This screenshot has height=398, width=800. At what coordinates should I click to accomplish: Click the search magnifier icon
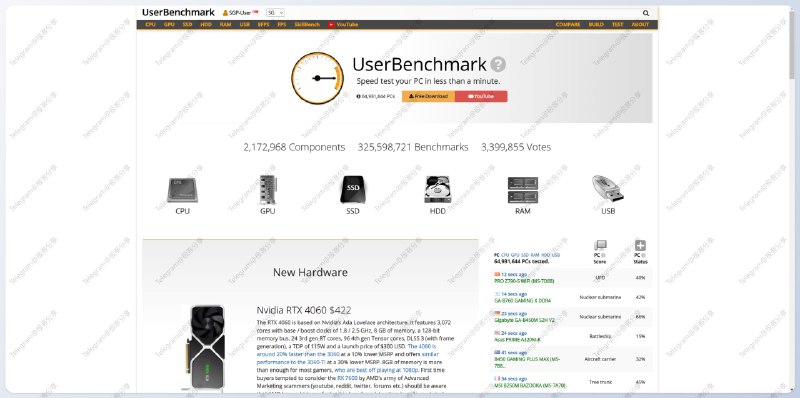click(646, 13)
